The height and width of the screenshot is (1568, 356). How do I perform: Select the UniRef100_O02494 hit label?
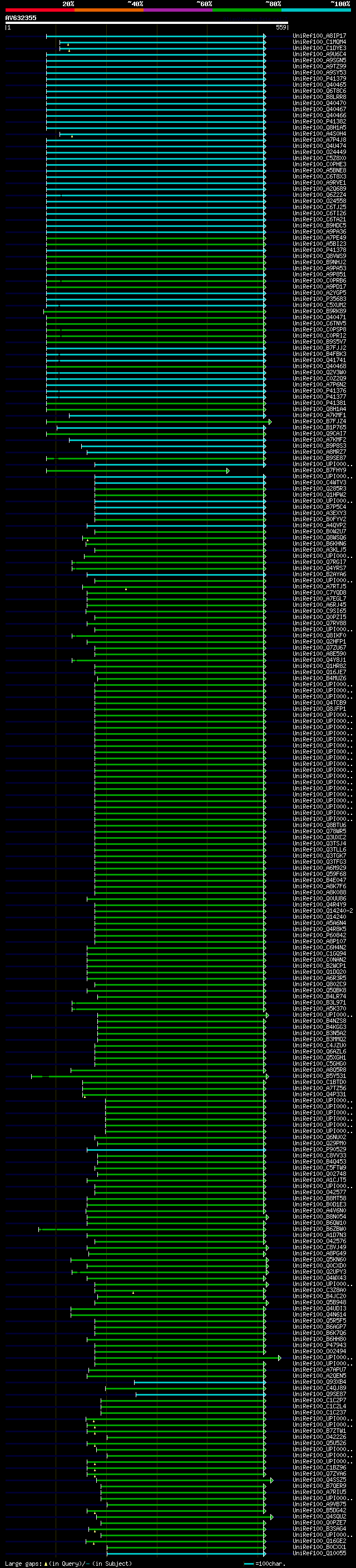[x=319, y=1351]
